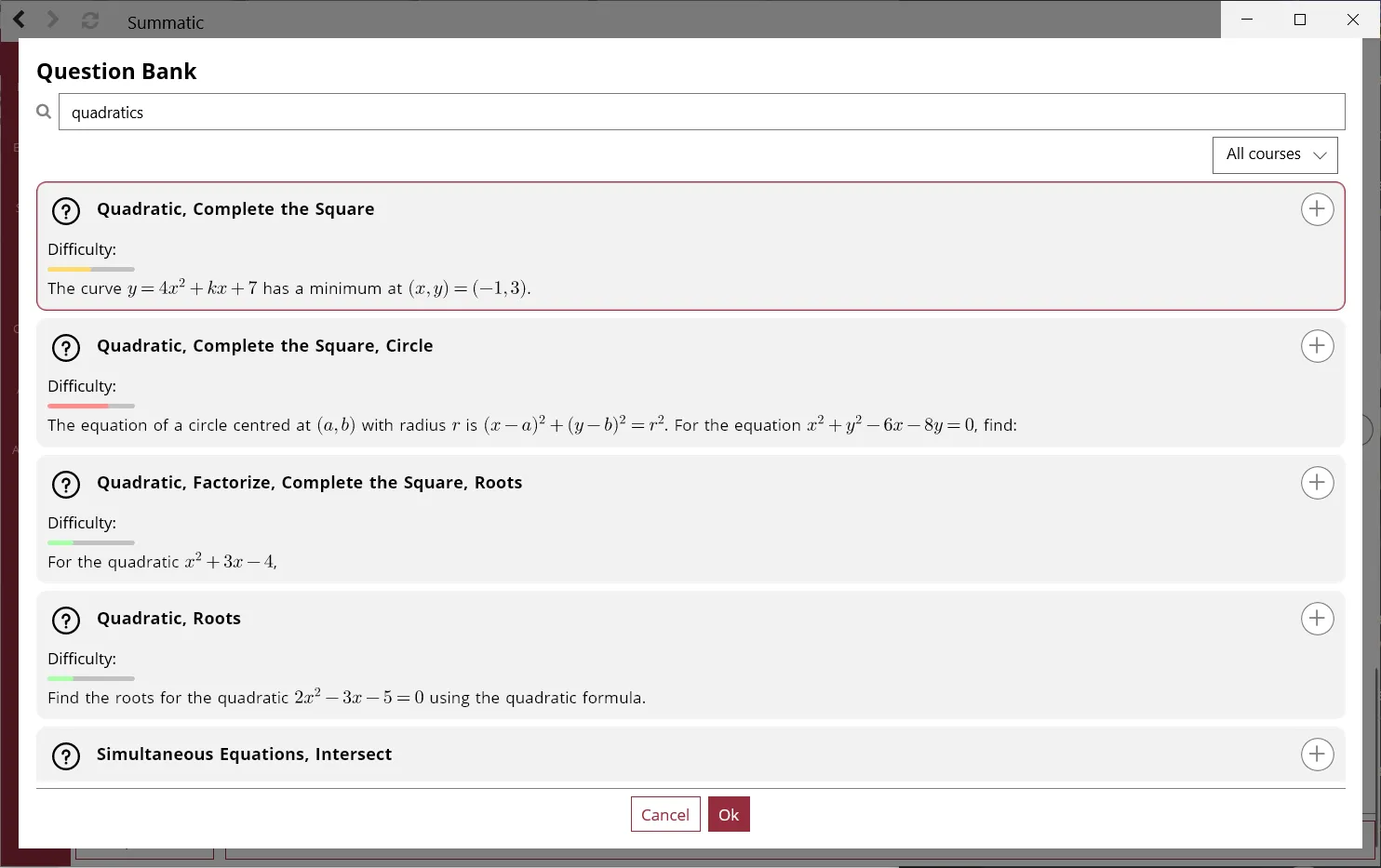Viewport: 1381px width, 868px height.
Task: Confirm selection with the Ok button
Action: coord(729,814)
